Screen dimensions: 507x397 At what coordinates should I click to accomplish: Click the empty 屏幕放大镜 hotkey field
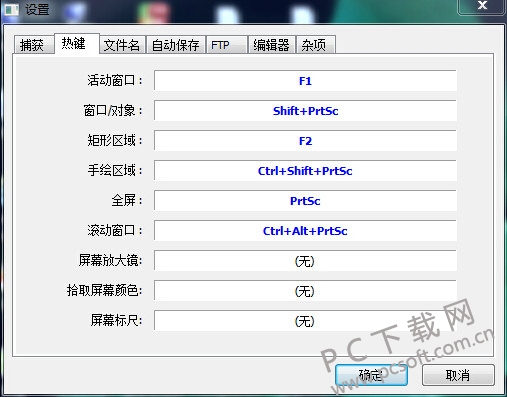(x=305, y=261)
